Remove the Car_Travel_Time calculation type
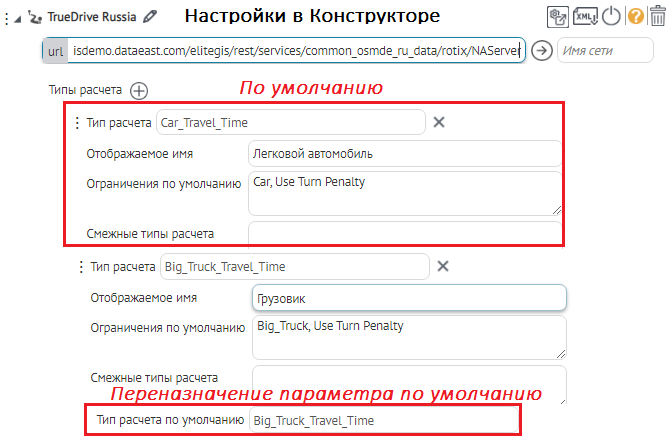 click(x=438, y=122)
